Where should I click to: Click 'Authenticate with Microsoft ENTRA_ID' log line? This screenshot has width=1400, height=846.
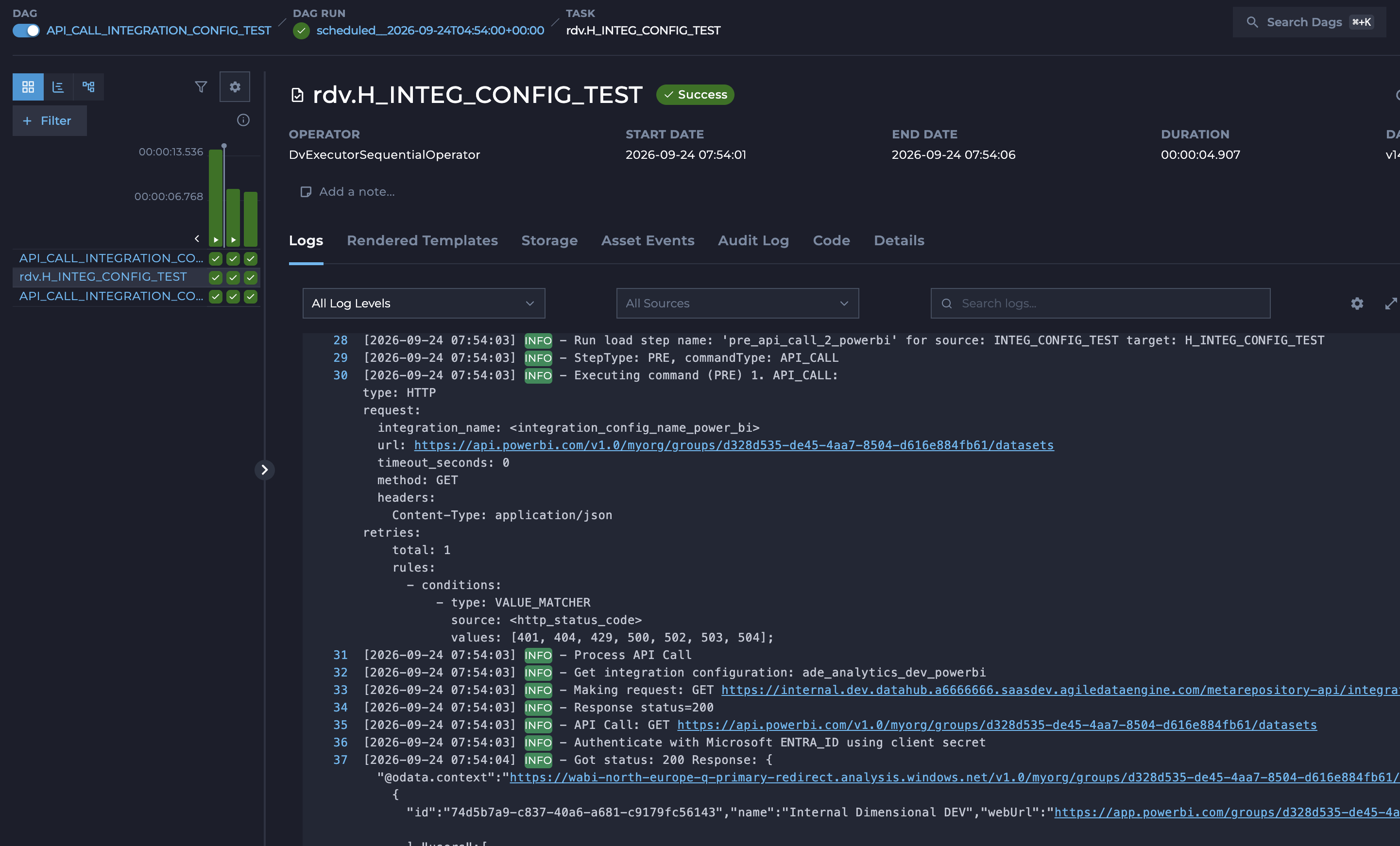[780, 743]
